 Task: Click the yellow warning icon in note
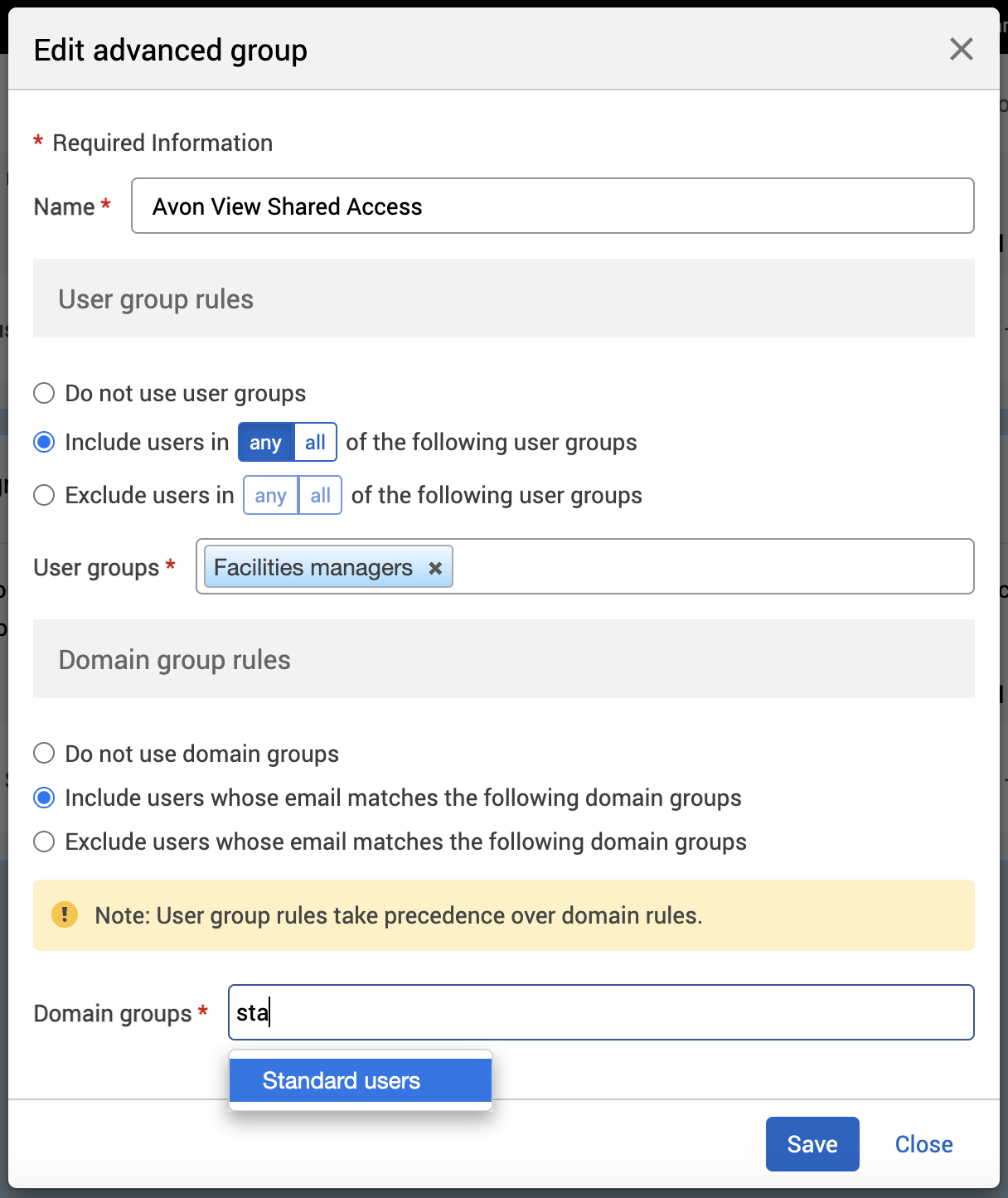click(x=65, y=915)
